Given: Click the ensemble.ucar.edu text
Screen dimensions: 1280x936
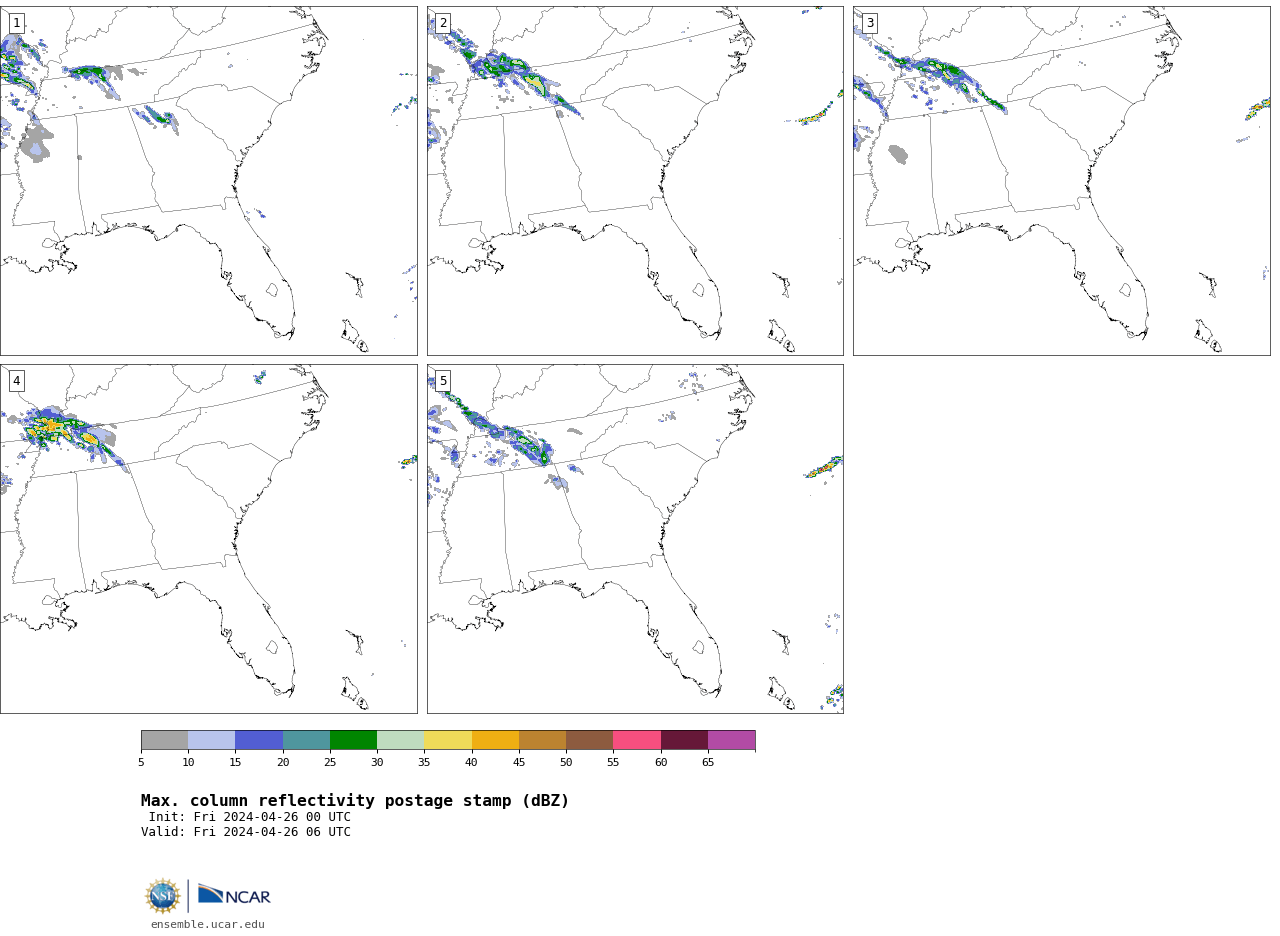Looking at the screenshot, I should [x=208, y=924].
